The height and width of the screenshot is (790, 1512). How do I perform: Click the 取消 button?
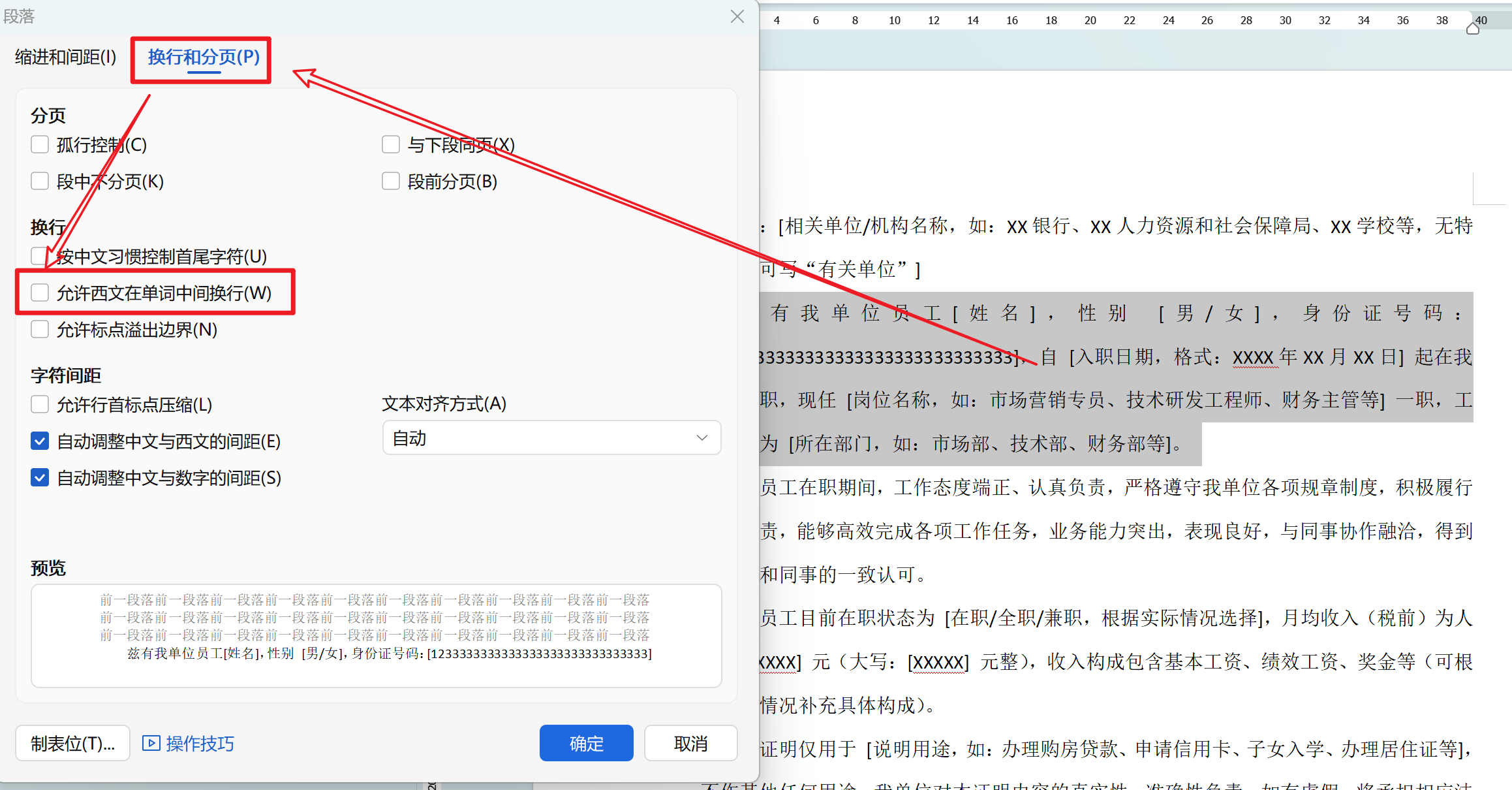tap(690, 743)
